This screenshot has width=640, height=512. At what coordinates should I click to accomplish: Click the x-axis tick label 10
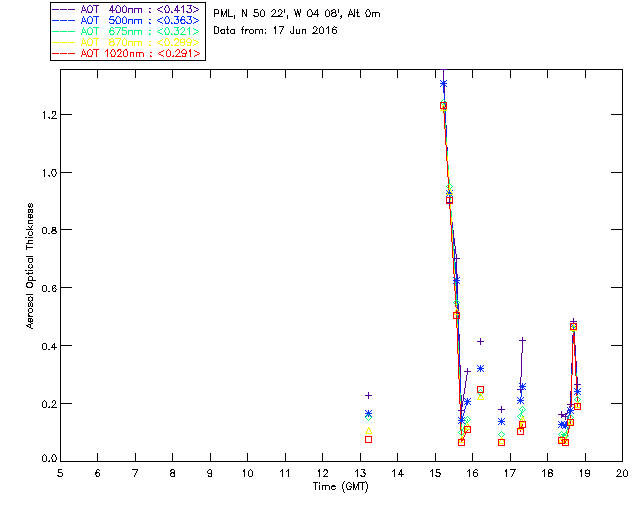tap(247, 473)
